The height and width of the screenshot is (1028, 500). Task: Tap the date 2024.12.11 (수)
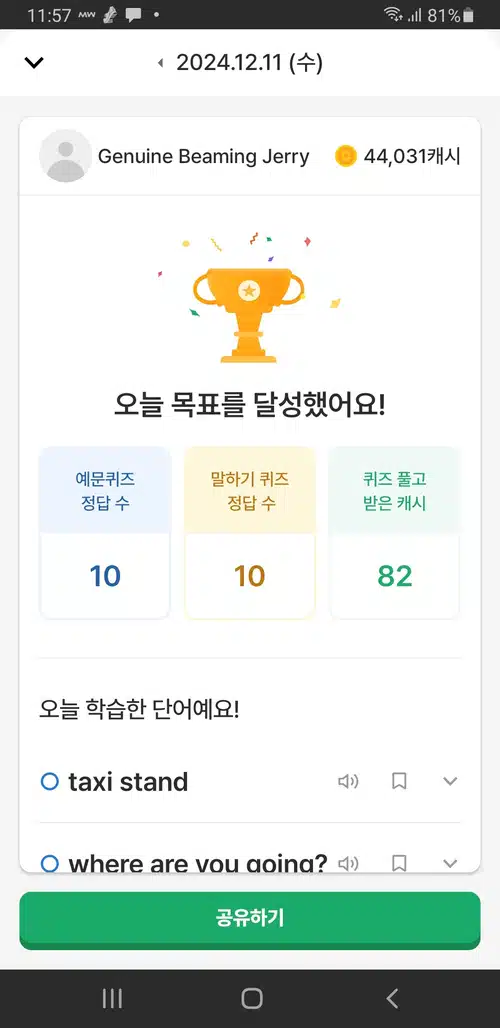click(x=250, y=63)
